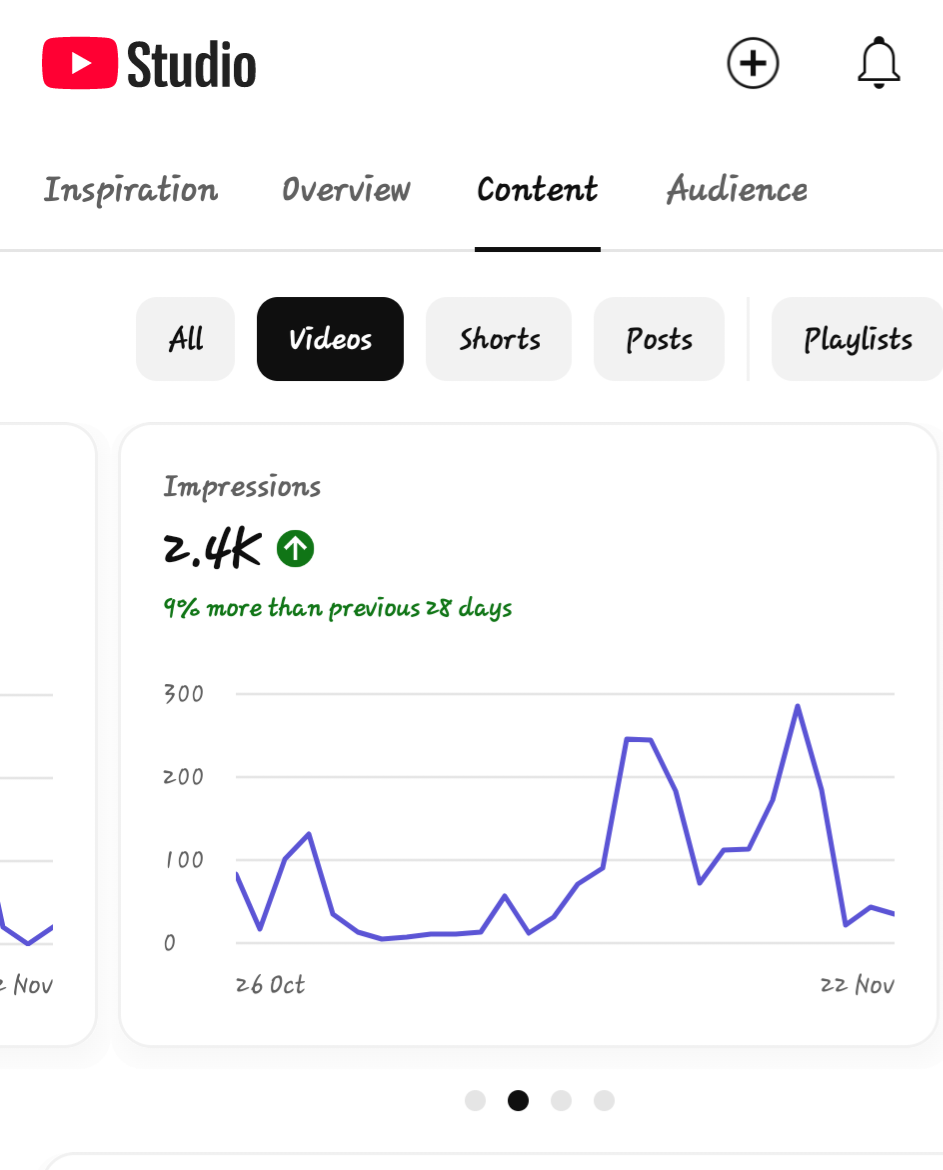Viewport: 943px width, 1170px height.
Task: Switch to the Inspiration tab
Action: click(131, 190)
